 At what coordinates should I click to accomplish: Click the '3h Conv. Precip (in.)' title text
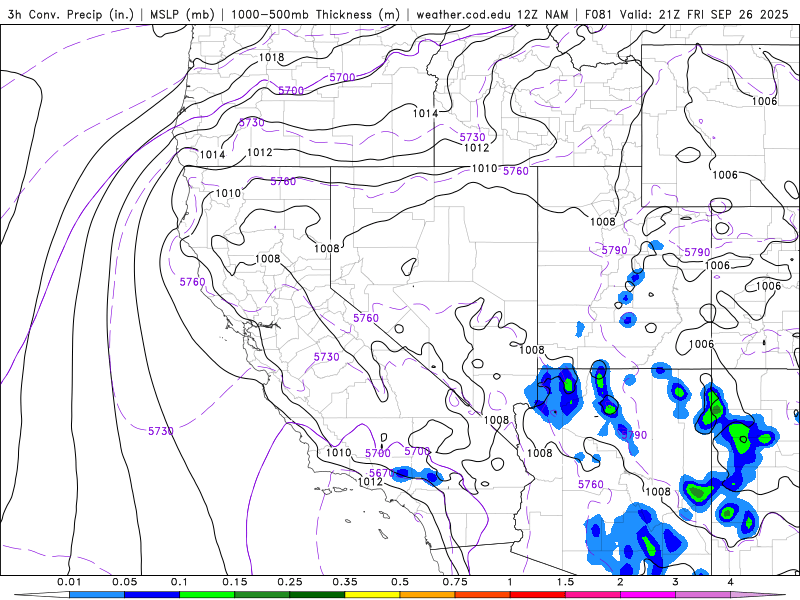tap(71, 14)
